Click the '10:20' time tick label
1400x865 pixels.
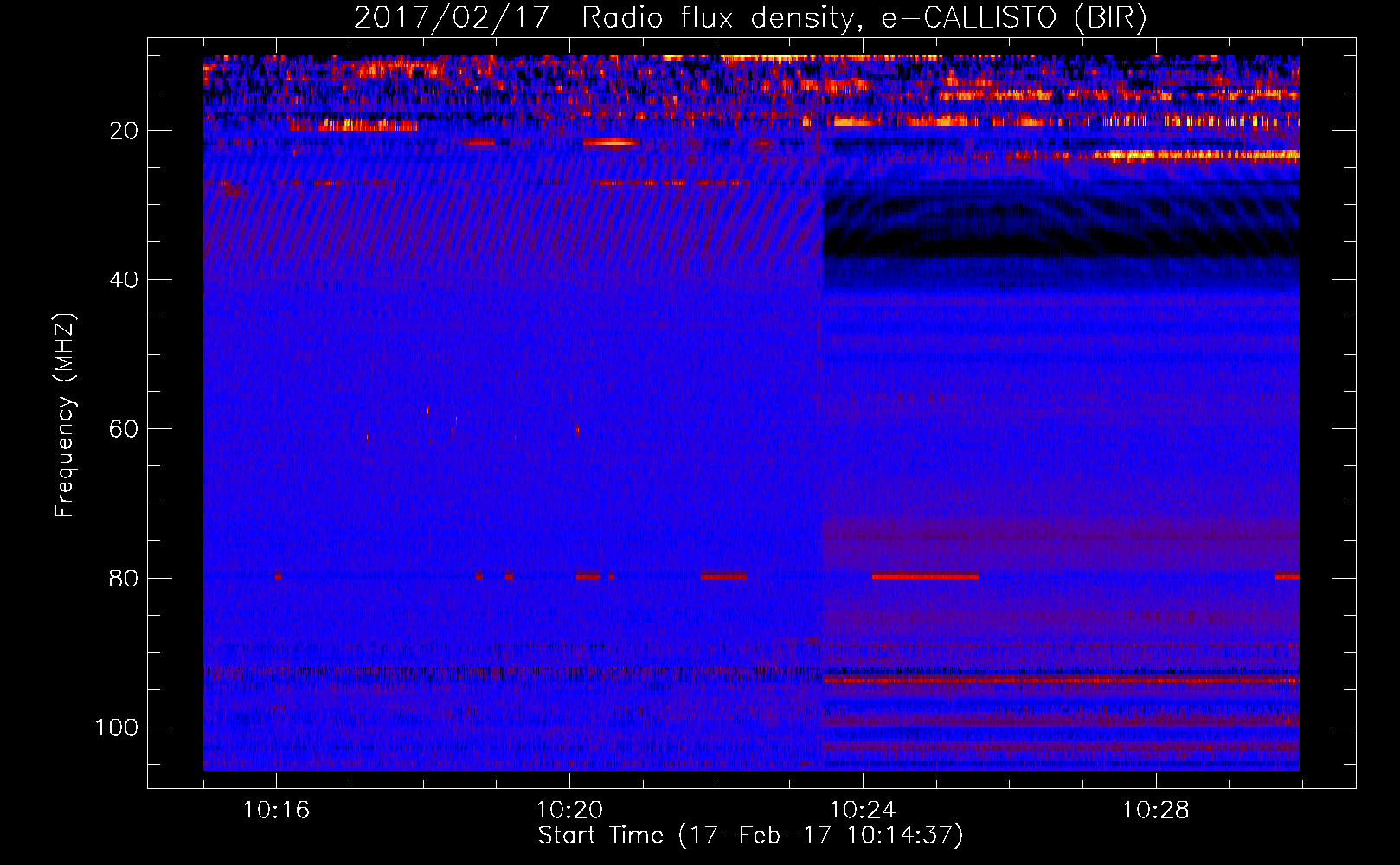pos(569,811)
